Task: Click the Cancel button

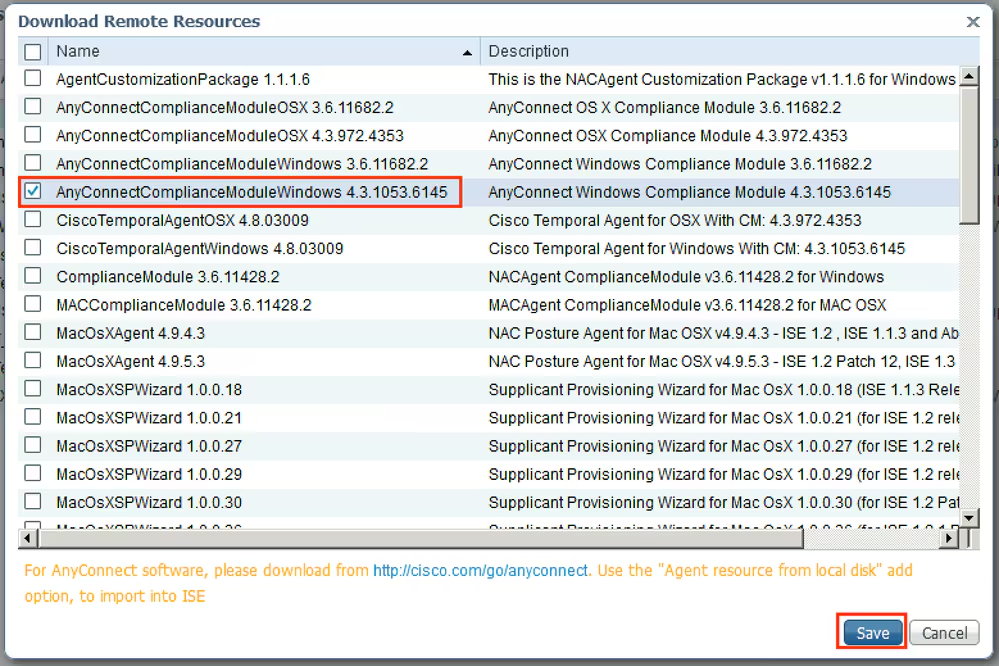Action: (944, 633)
